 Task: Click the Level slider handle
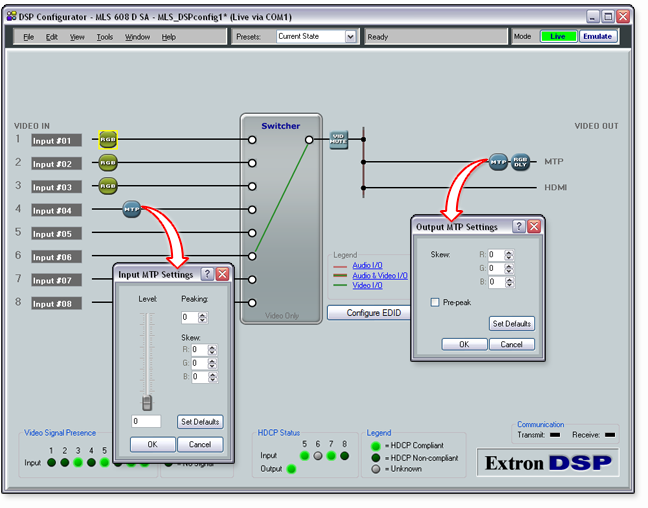click(x=147, y=401)
